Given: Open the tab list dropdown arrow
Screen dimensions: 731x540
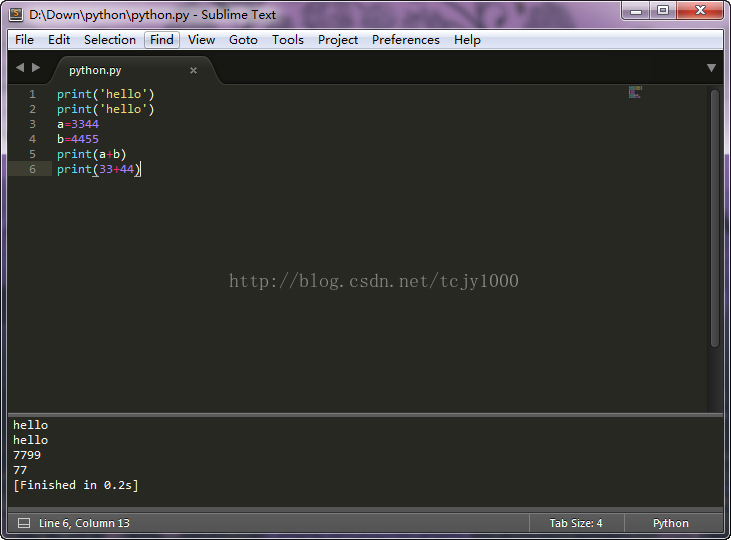Looking at the screenshot, I should tap(711, 68).
